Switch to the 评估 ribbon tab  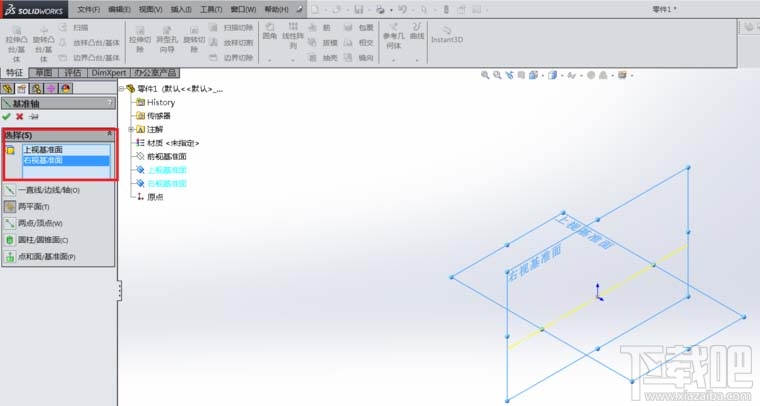pyautogui.click(x=73, y=73)
